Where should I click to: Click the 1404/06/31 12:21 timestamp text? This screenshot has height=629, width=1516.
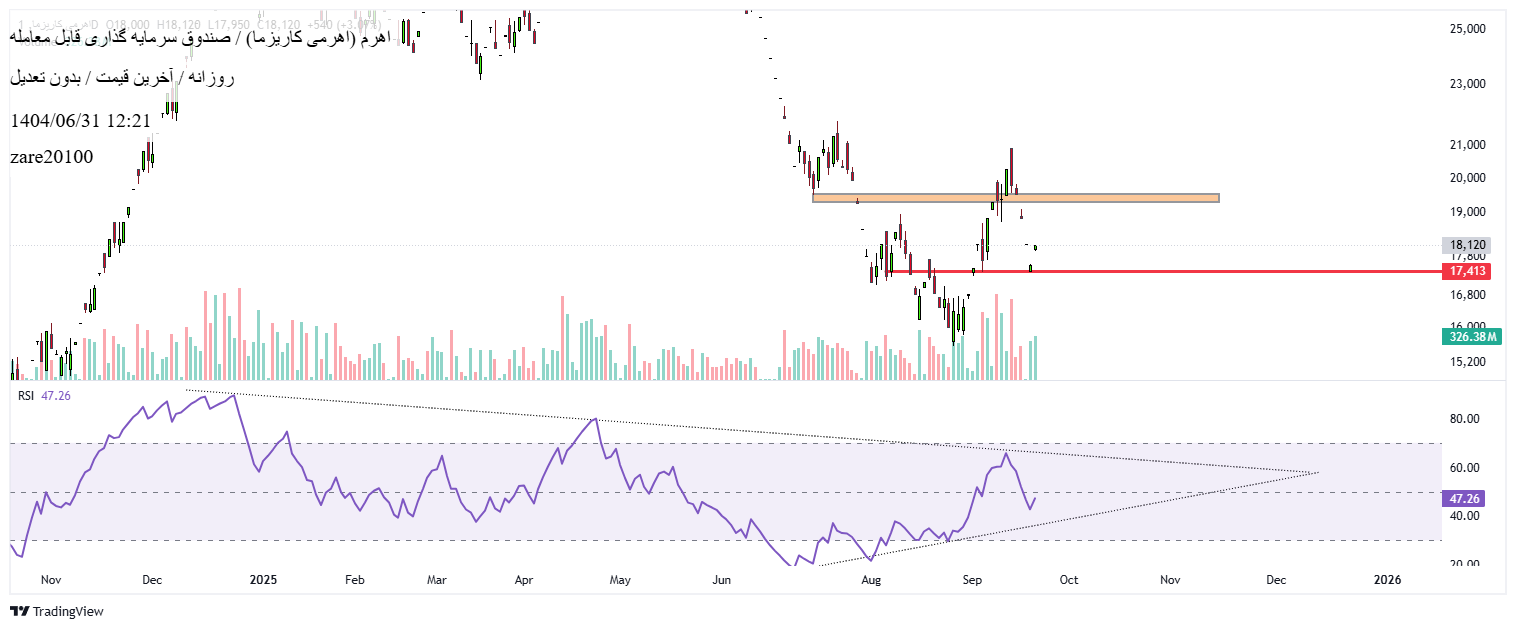[x=81, y=121]
